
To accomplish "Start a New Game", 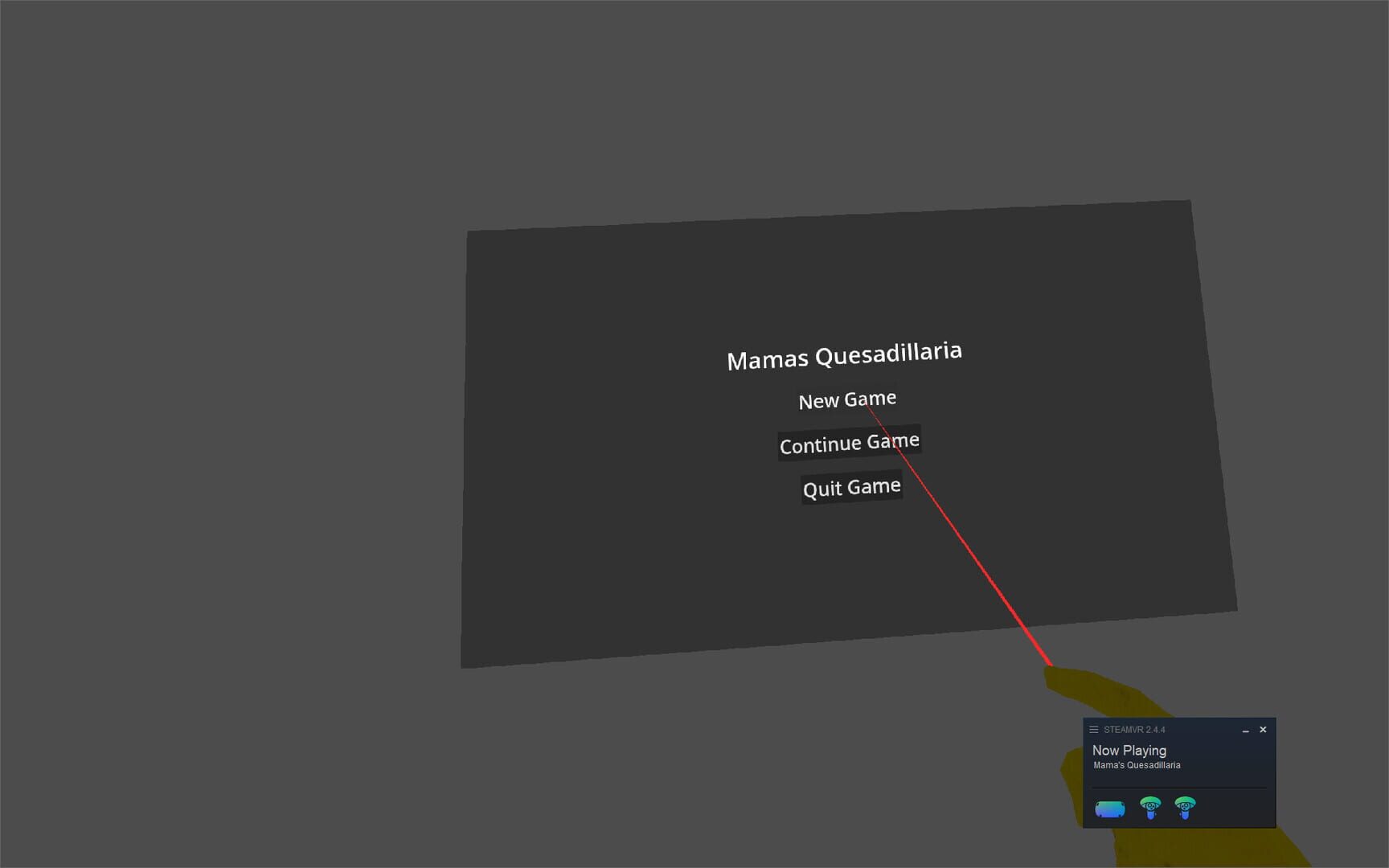I will [846, 399].
